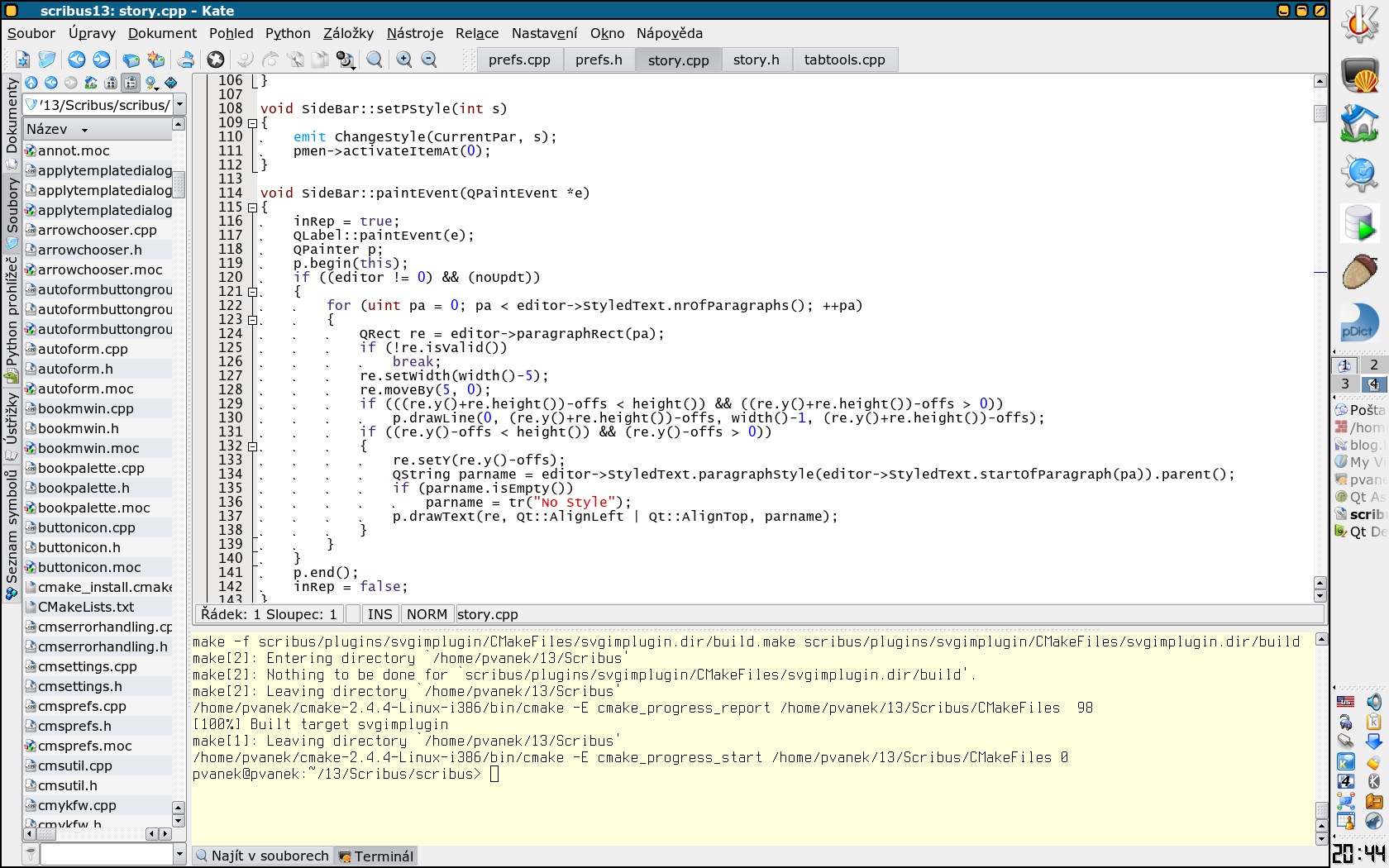Collapse the fold marker at line 123
The image size is (1389, 868).
click(253, 320)
